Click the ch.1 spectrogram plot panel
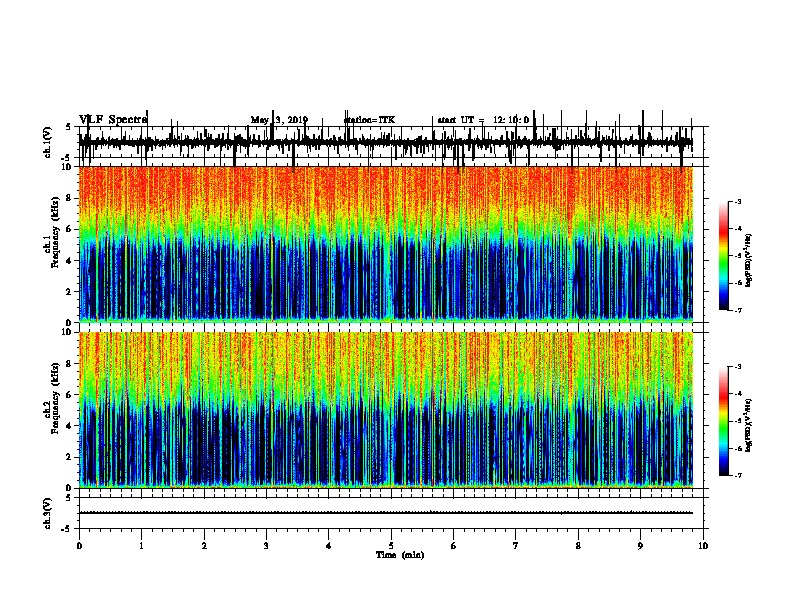Viewport: 792px width, 612px height. tap(386, 244)
